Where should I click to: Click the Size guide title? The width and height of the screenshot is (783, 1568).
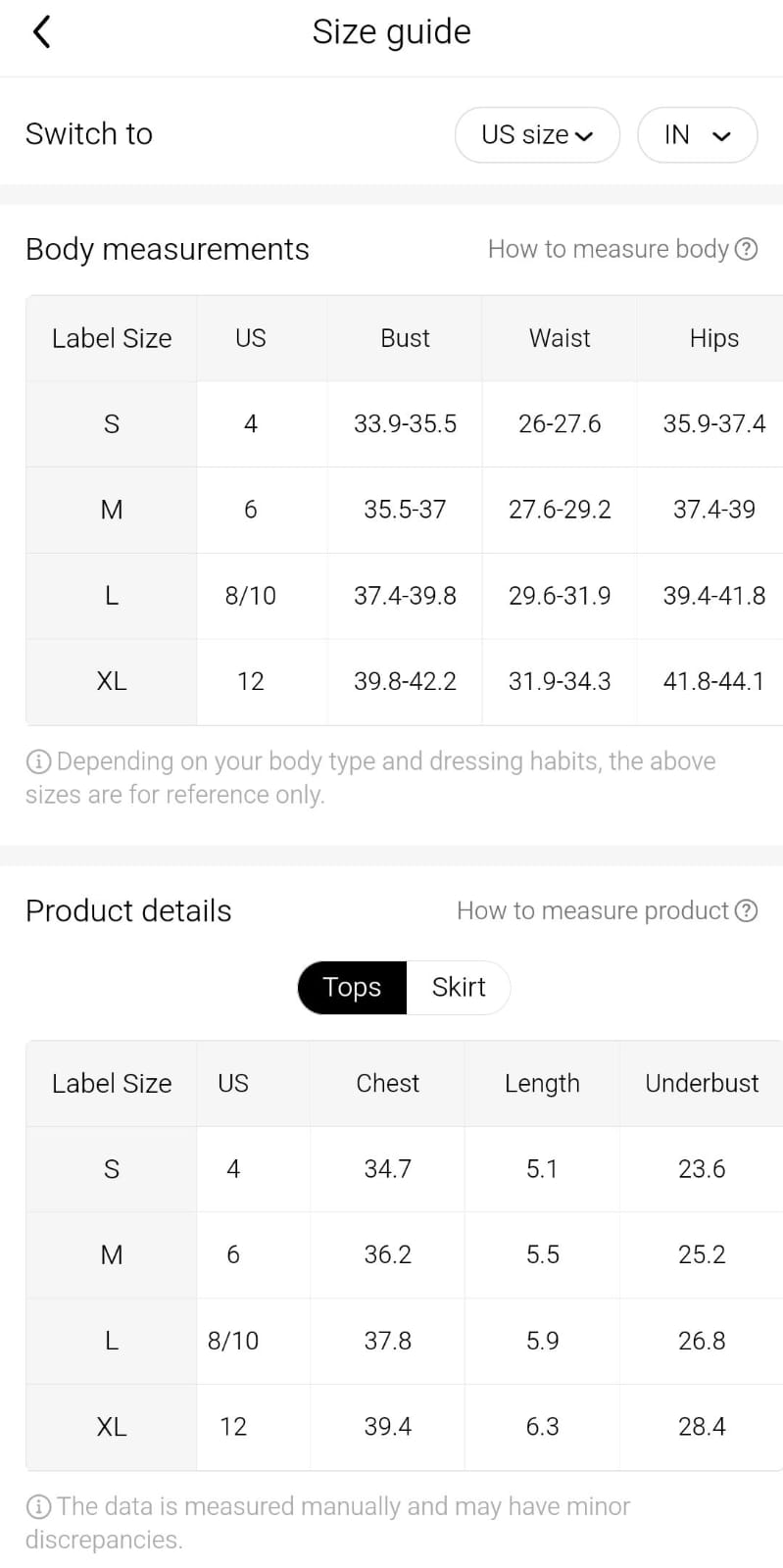click(391, 32)
